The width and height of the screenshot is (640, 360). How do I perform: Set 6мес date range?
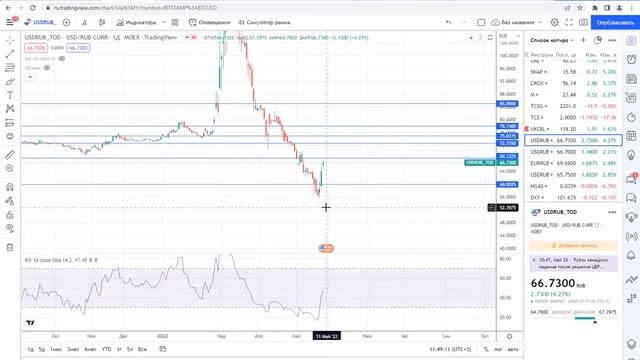click(x=90, y=349)
